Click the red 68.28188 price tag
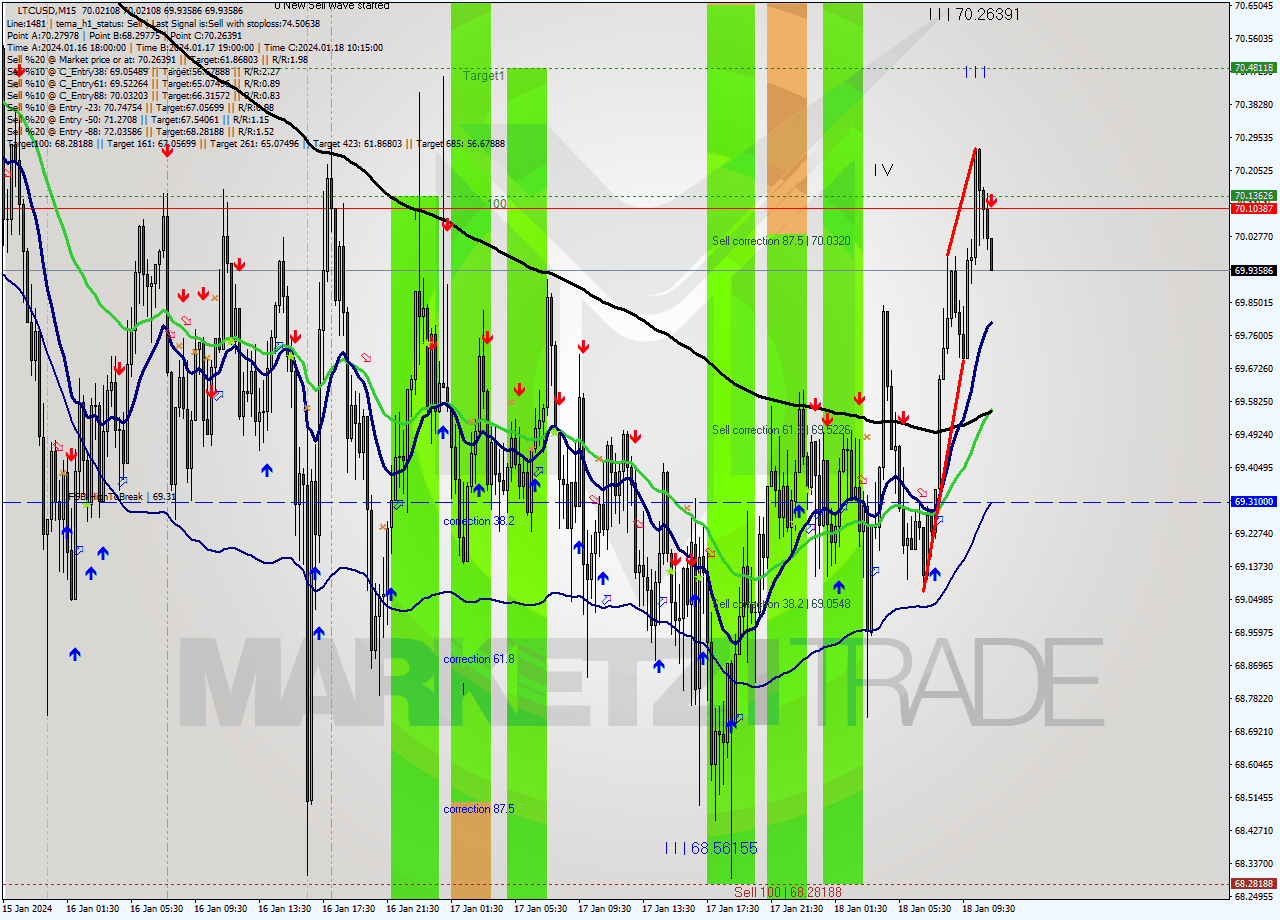 (x=1254, y=883)
